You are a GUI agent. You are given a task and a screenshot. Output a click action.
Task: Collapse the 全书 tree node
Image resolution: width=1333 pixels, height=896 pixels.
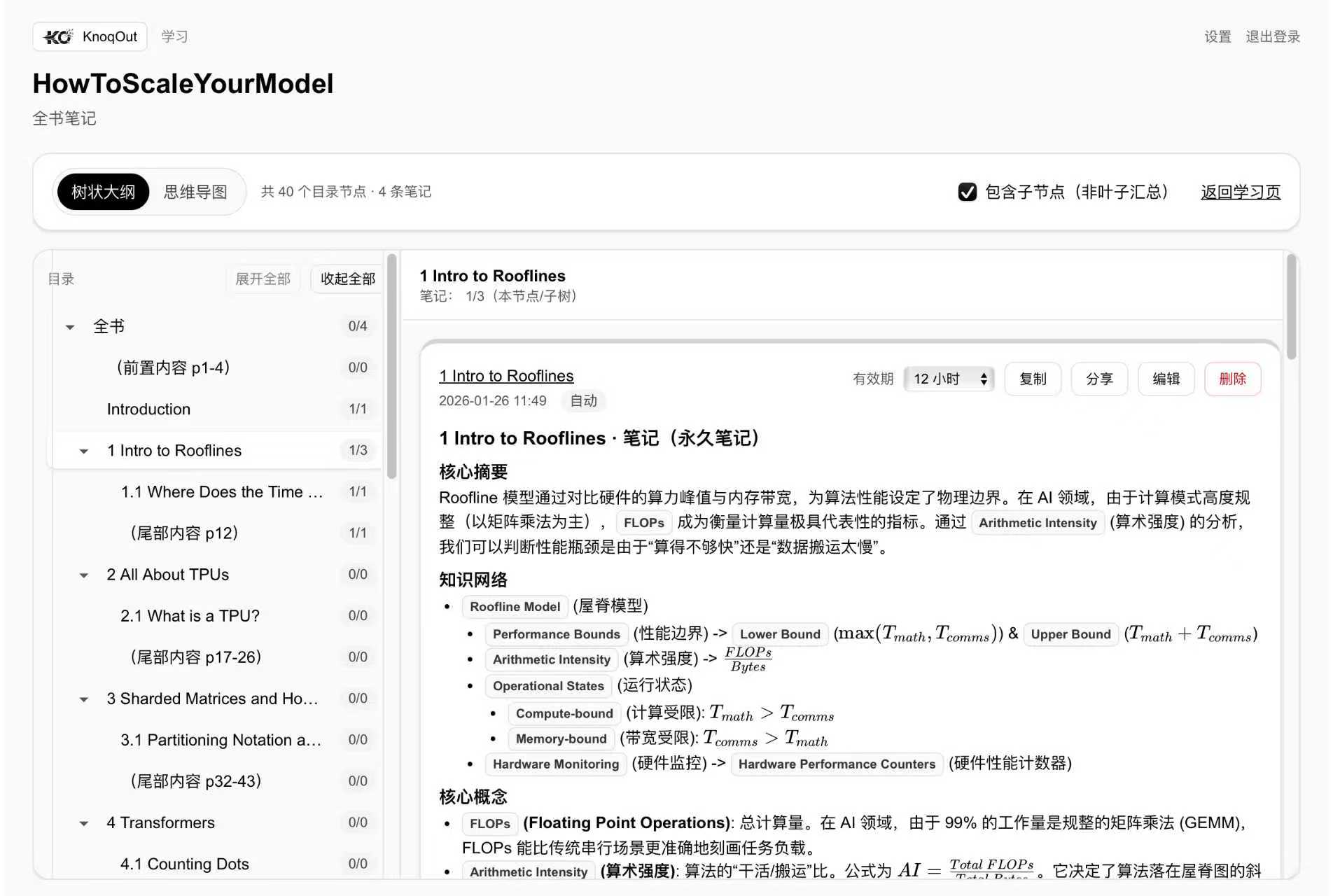pos(69,325)
